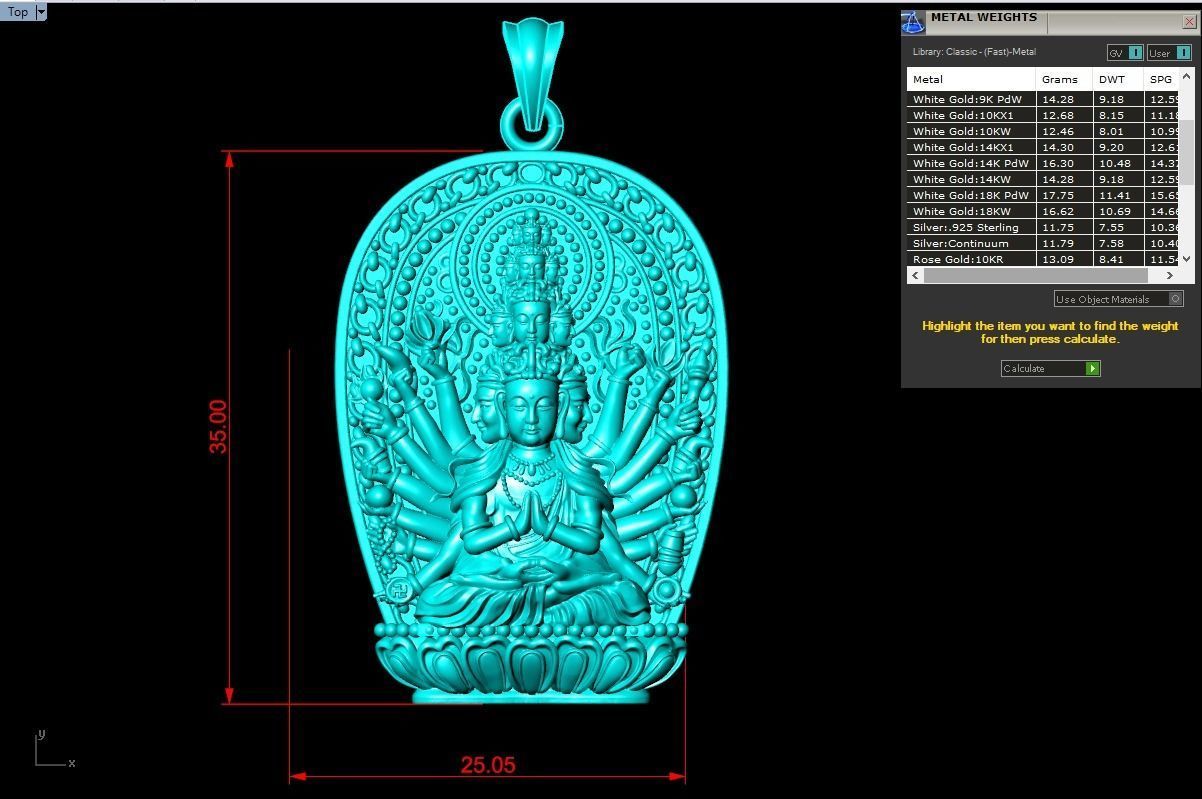Click the metal list scroll up arrow

(1187, 76)
